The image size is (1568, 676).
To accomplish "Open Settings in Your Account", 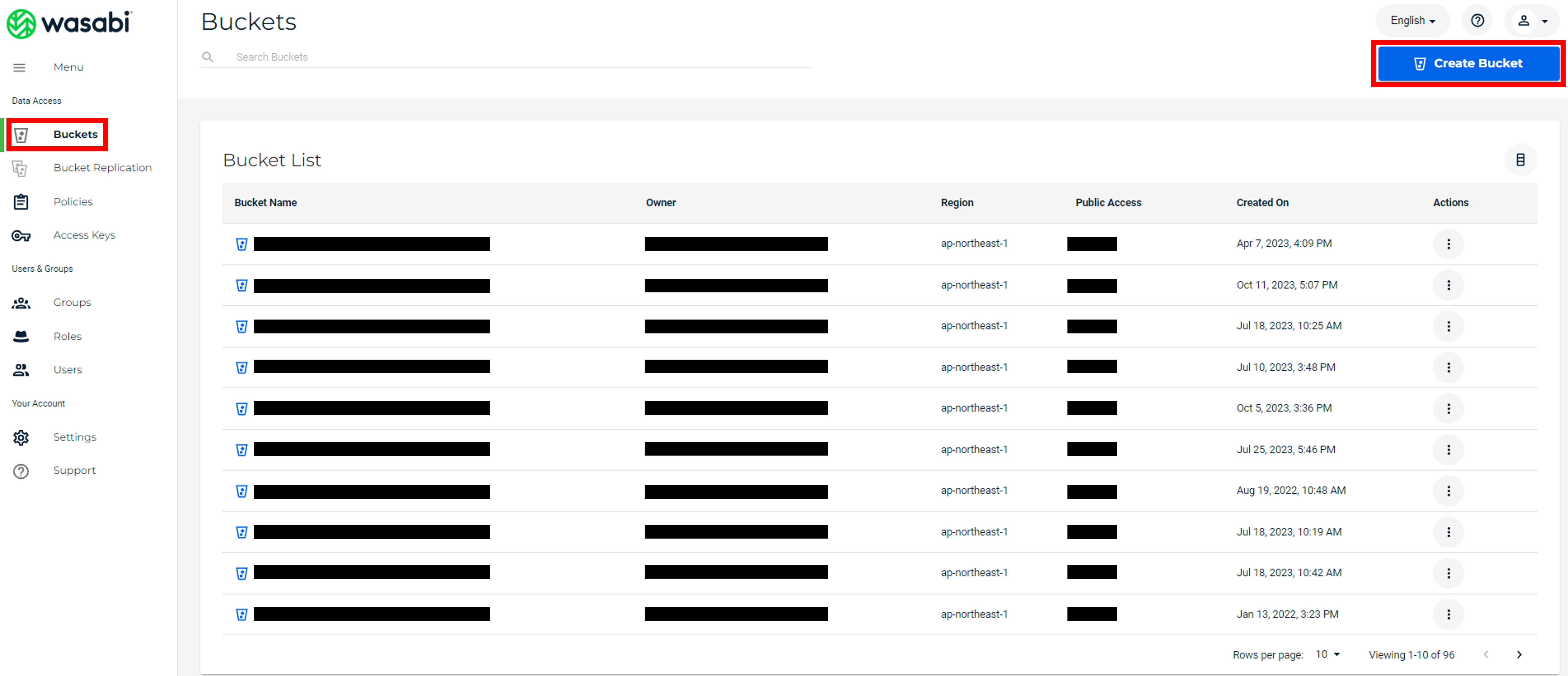I will pyautogui.click(x=74, y=437).
